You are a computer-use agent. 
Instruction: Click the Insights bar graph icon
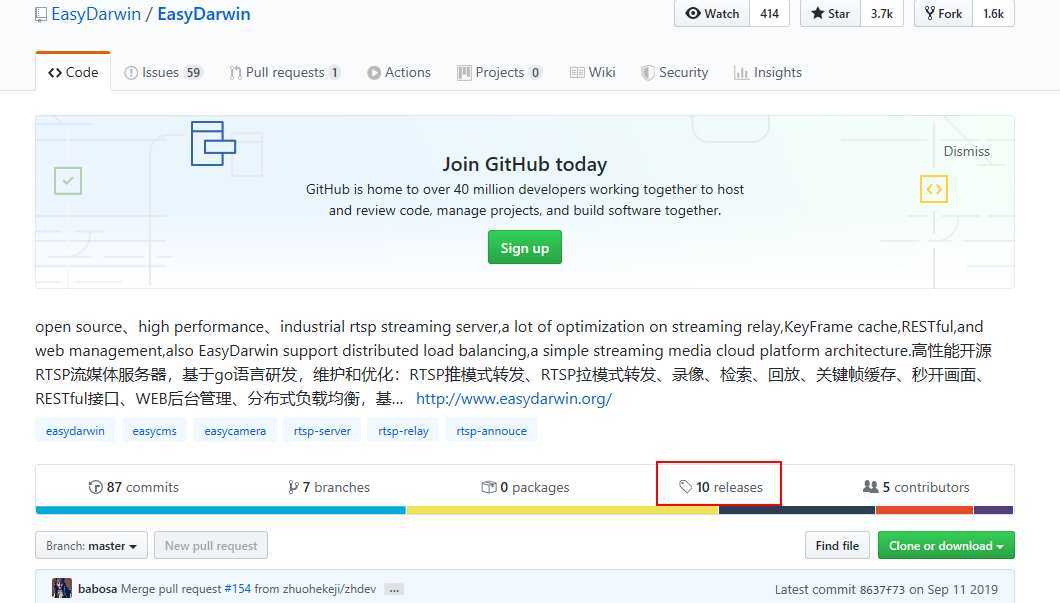coord(741,73)
